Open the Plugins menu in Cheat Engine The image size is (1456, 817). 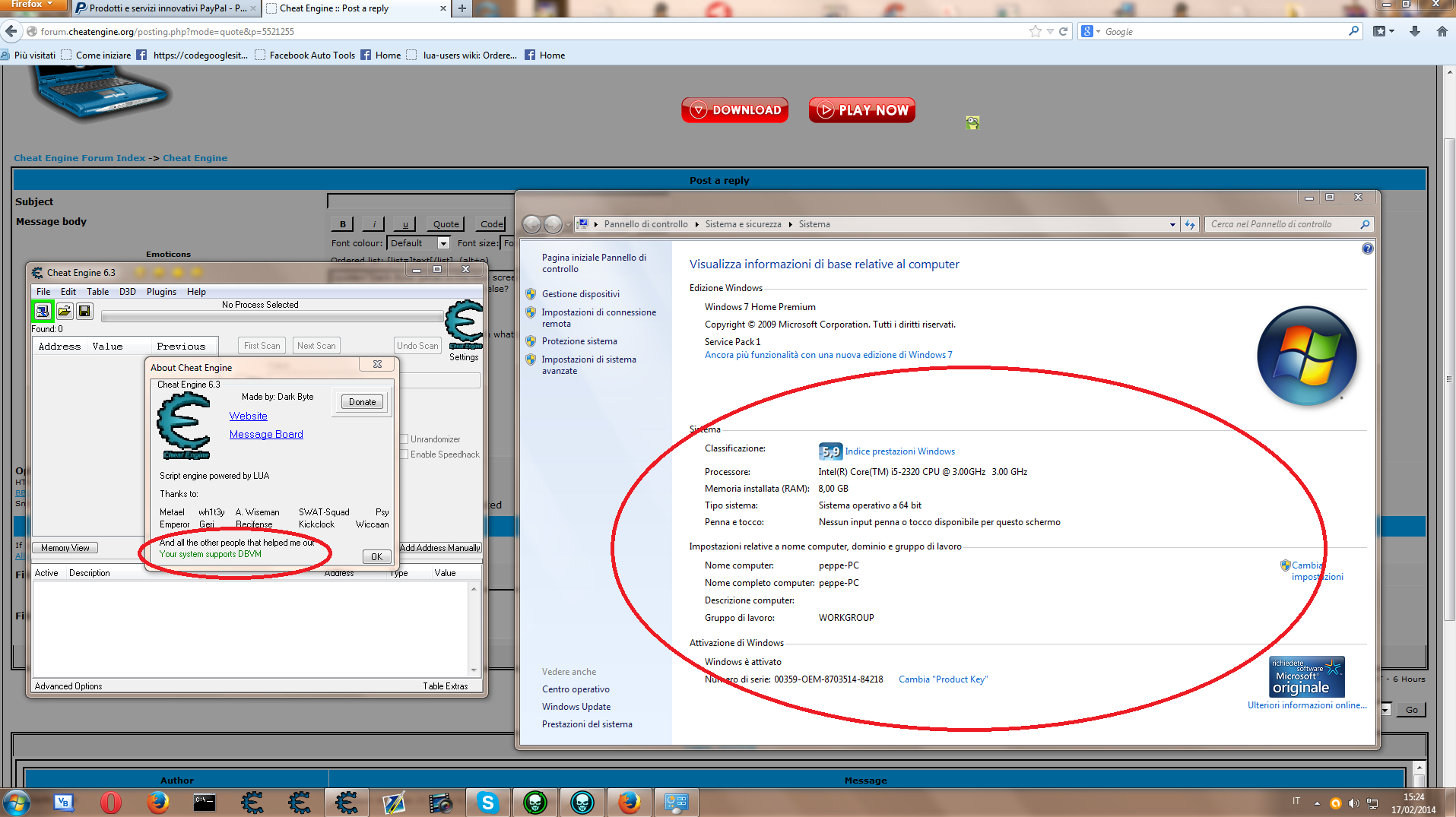[x=161, y=292]
